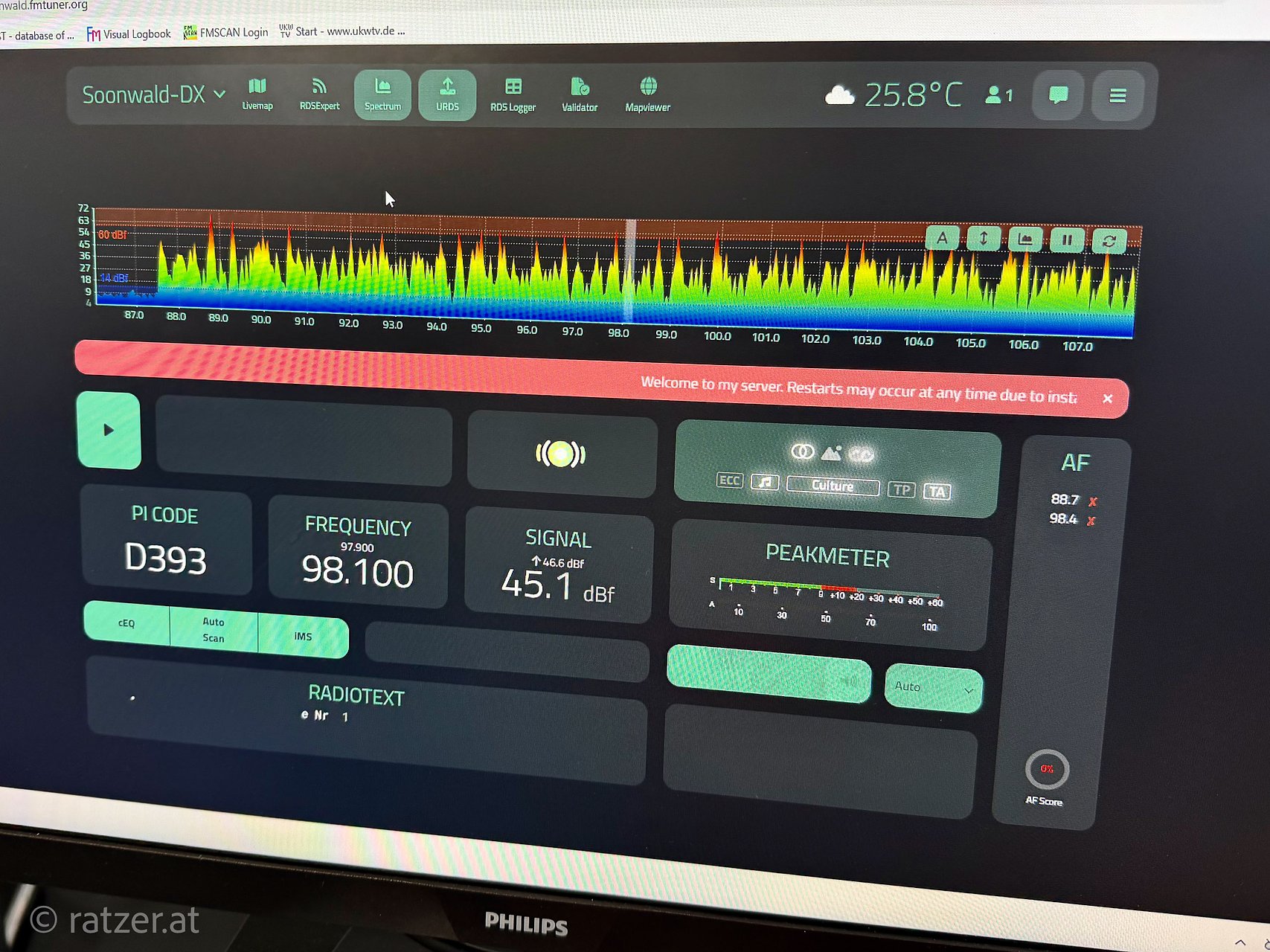Click the AF panel heading
The image size is (1270, 952).
pyautogui.click(x=1075, y=463)
